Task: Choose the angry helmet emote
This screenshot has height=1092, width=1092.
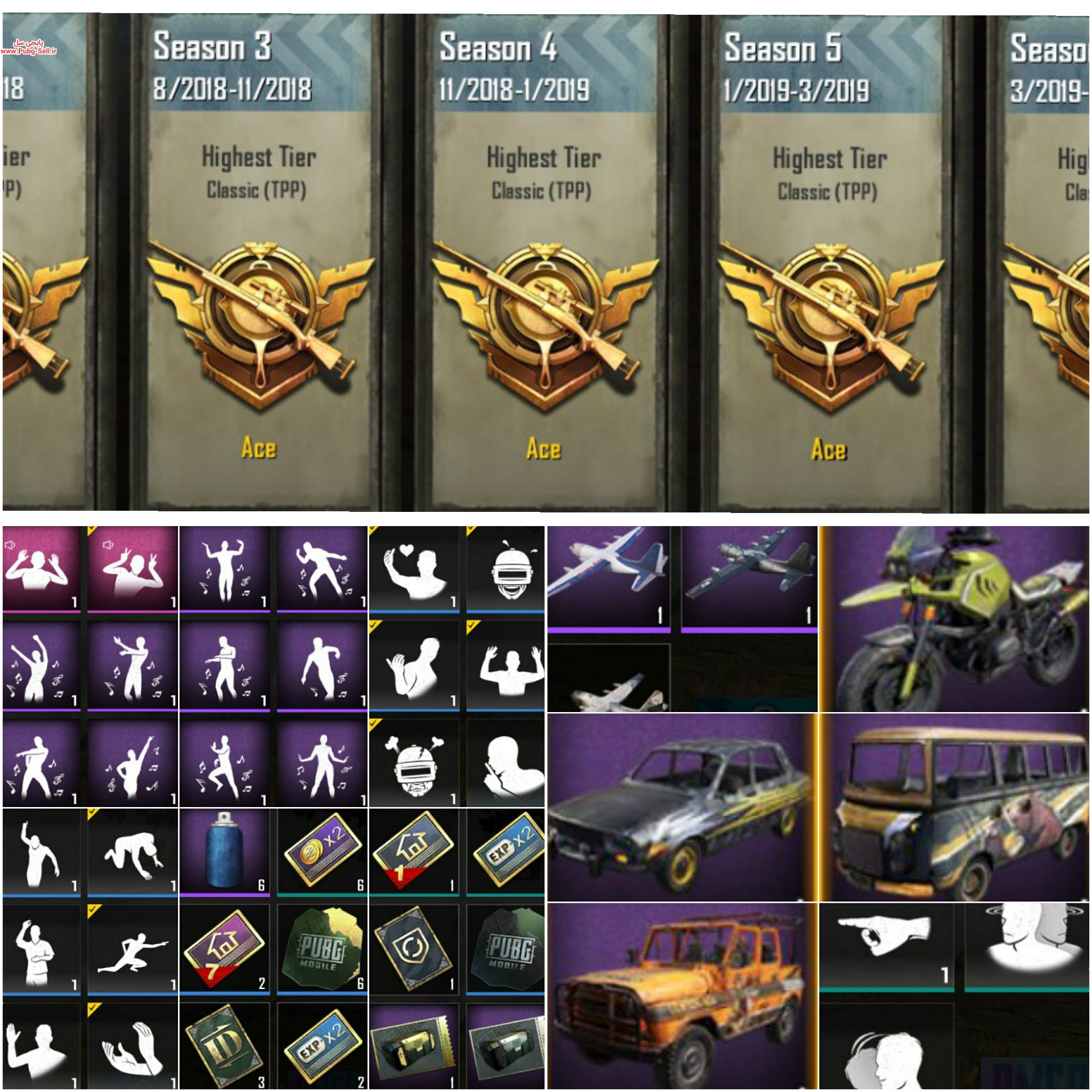Action: (x=413, y=763)
